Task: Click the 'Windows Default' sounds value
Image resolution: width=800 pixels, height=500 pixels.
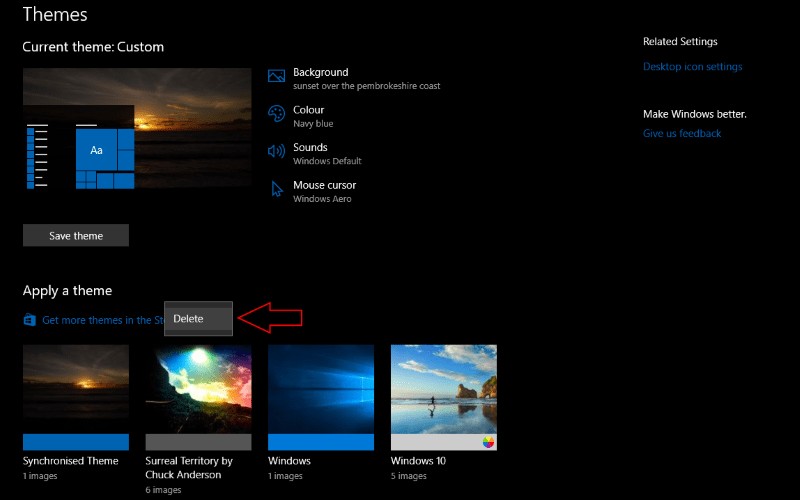Action: (x=327, y=161)
